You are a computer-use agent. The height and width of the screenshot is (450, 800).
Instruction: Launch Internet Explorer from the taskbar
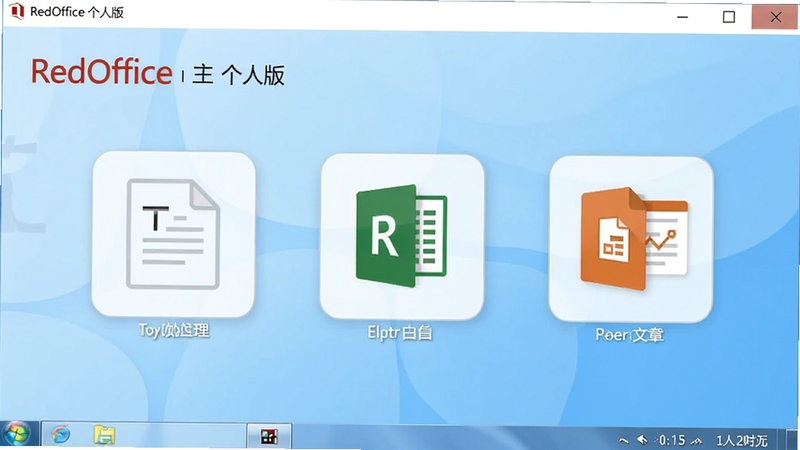61,435
